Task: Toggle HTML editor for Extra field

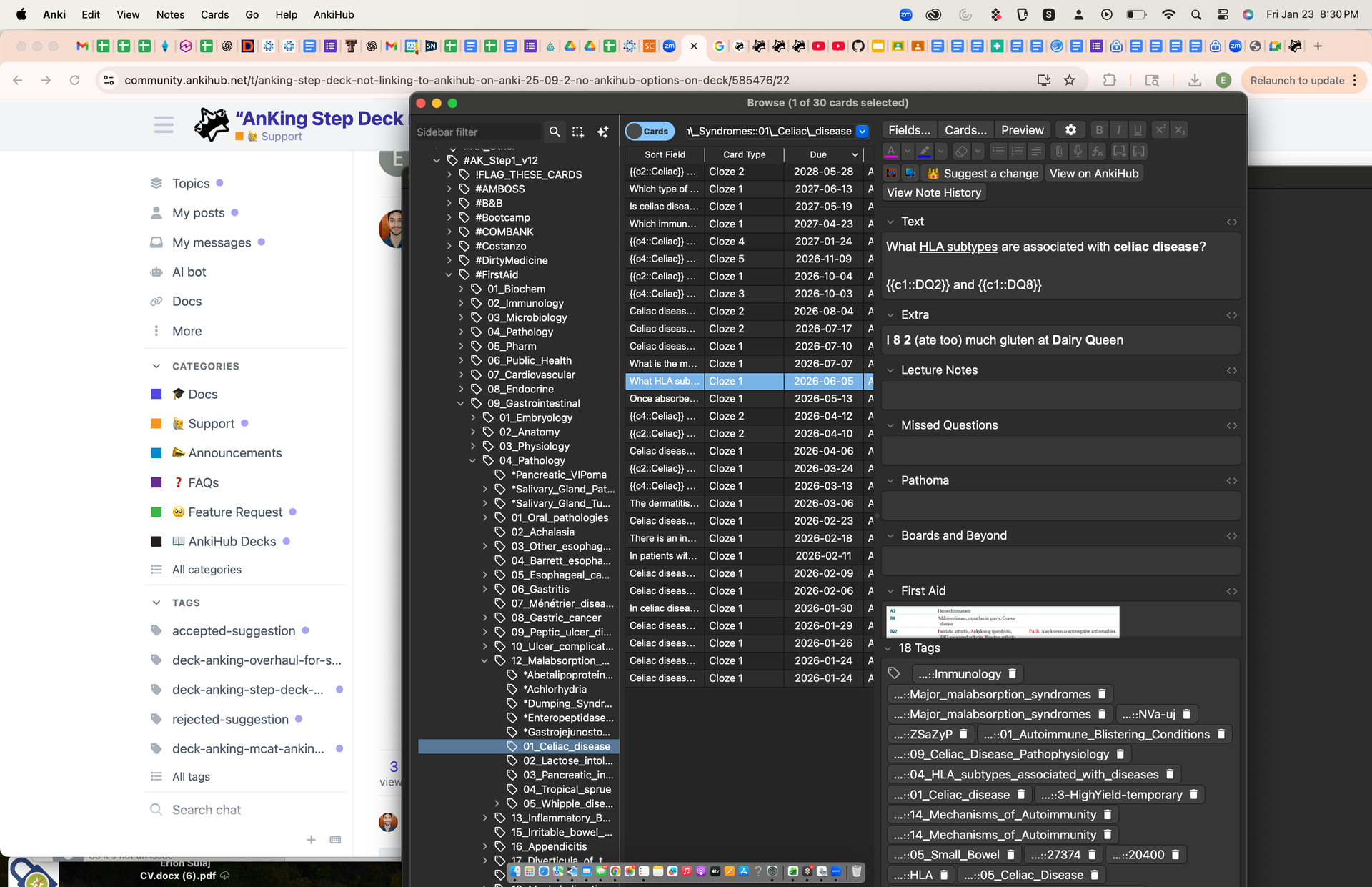Action: click(1231, 315)
